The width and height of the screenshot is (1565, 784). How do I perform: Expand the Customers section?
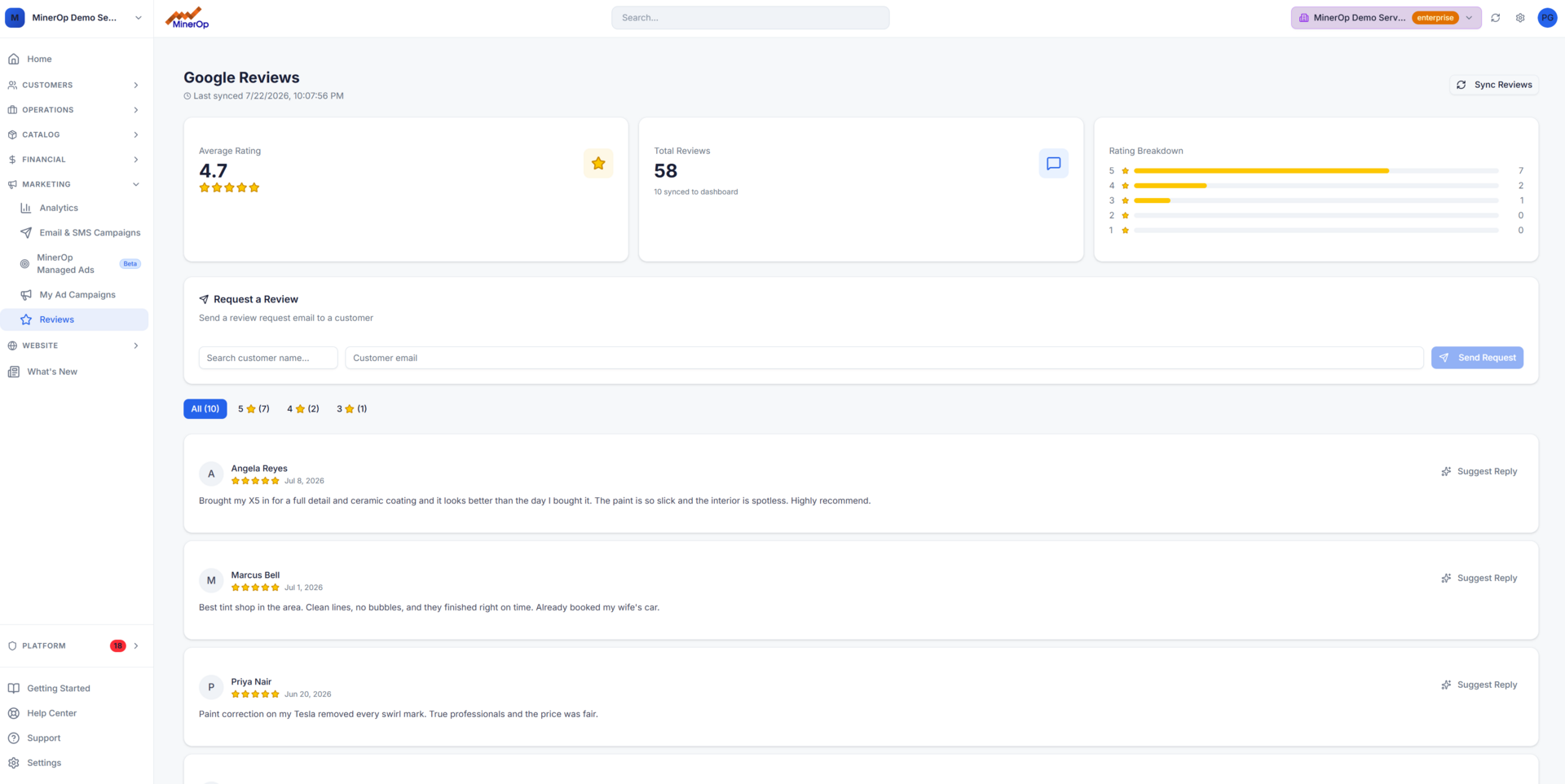click(x=74, y=85)
